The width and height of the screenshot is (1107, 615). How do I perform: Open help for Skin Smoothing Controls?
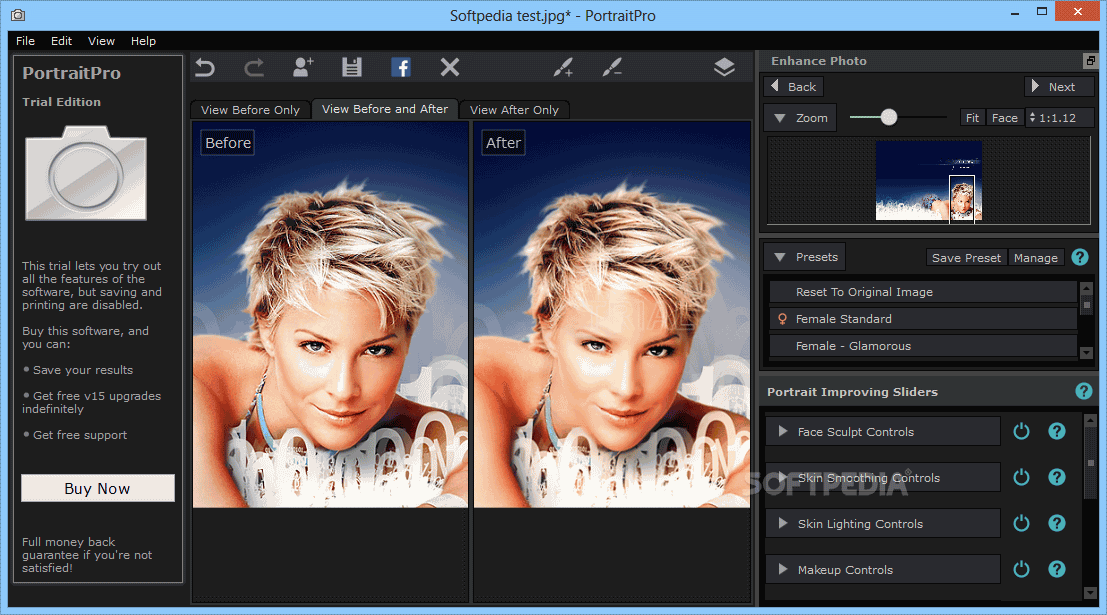pyautogui.click(x=1056, y=477)
